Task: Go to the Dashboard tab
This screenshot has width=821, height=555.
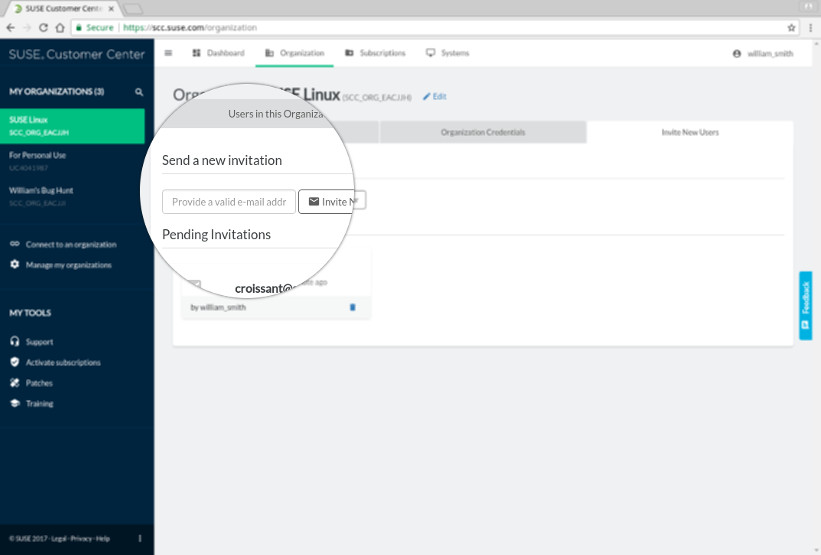Action: tap(218, 53)
